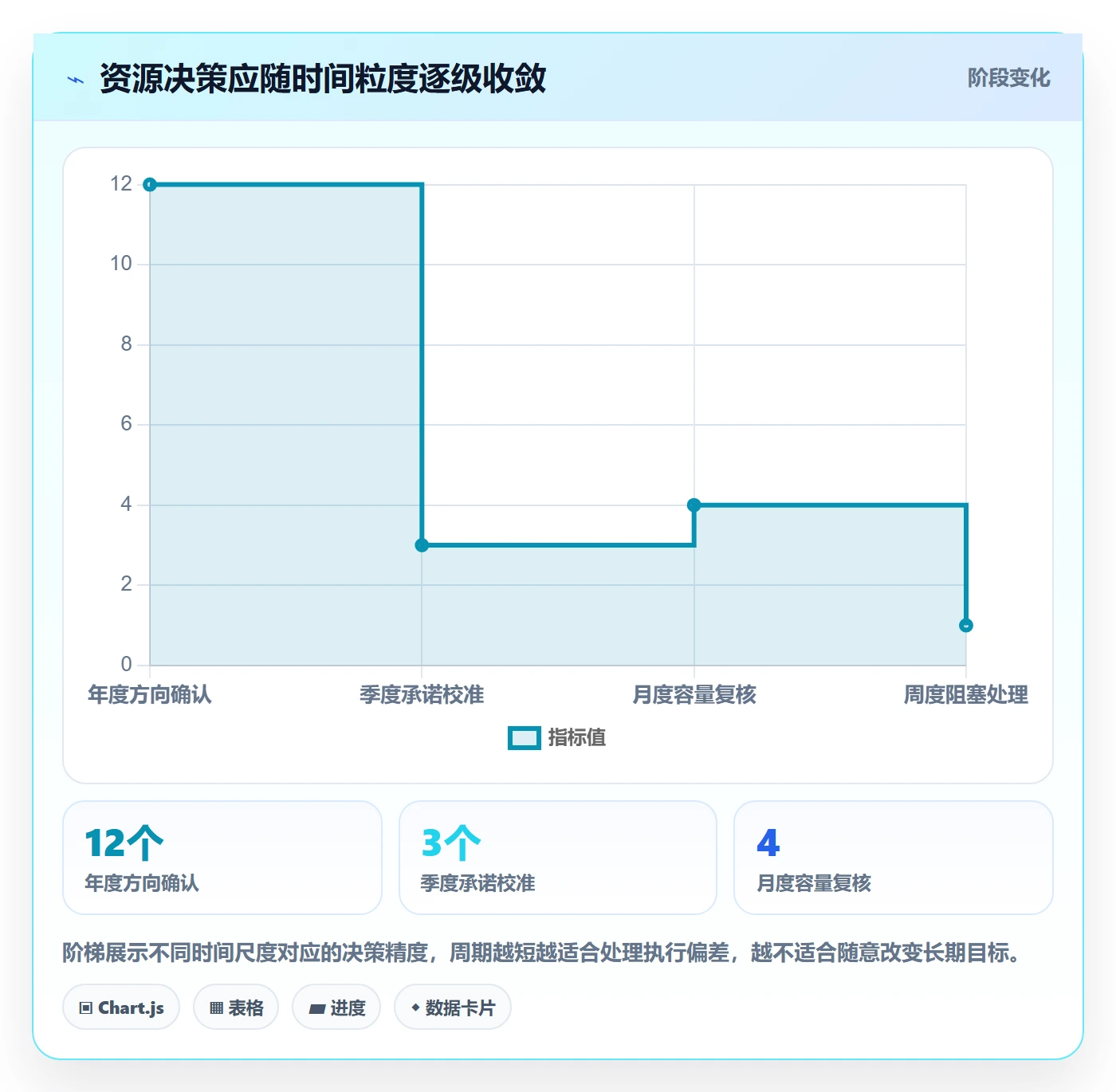The image size is (1116, 1092).
Task: Click the 表格 tag
Action: tap(236, 1008)
